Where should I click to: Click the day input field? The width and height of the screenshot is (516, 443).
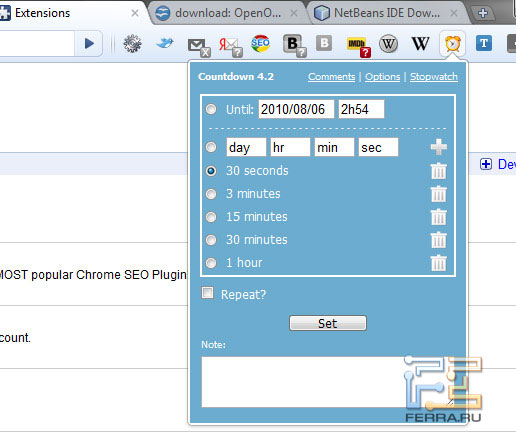click(x=246, y=147)
